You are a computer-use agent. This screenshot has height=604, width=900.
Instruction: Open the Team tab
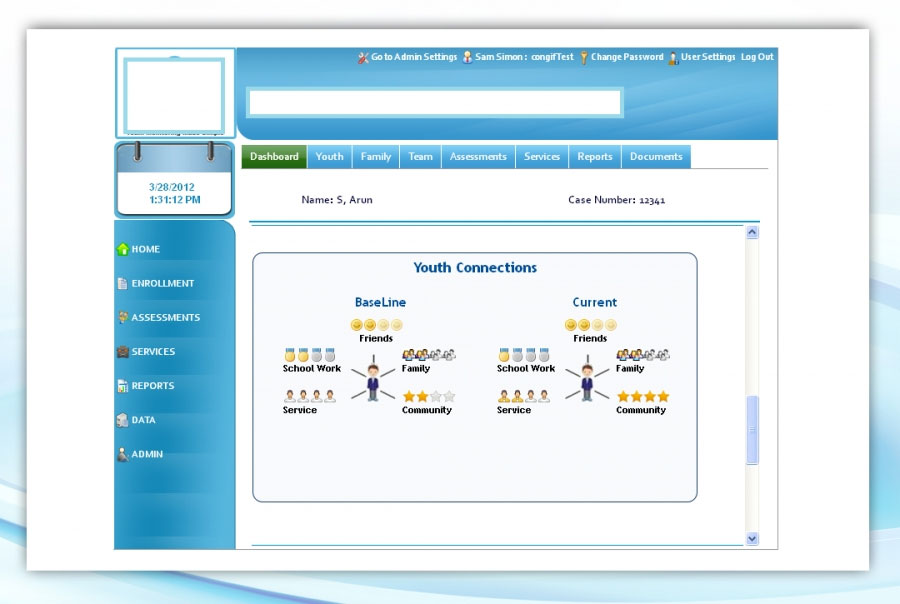point(420,157)
